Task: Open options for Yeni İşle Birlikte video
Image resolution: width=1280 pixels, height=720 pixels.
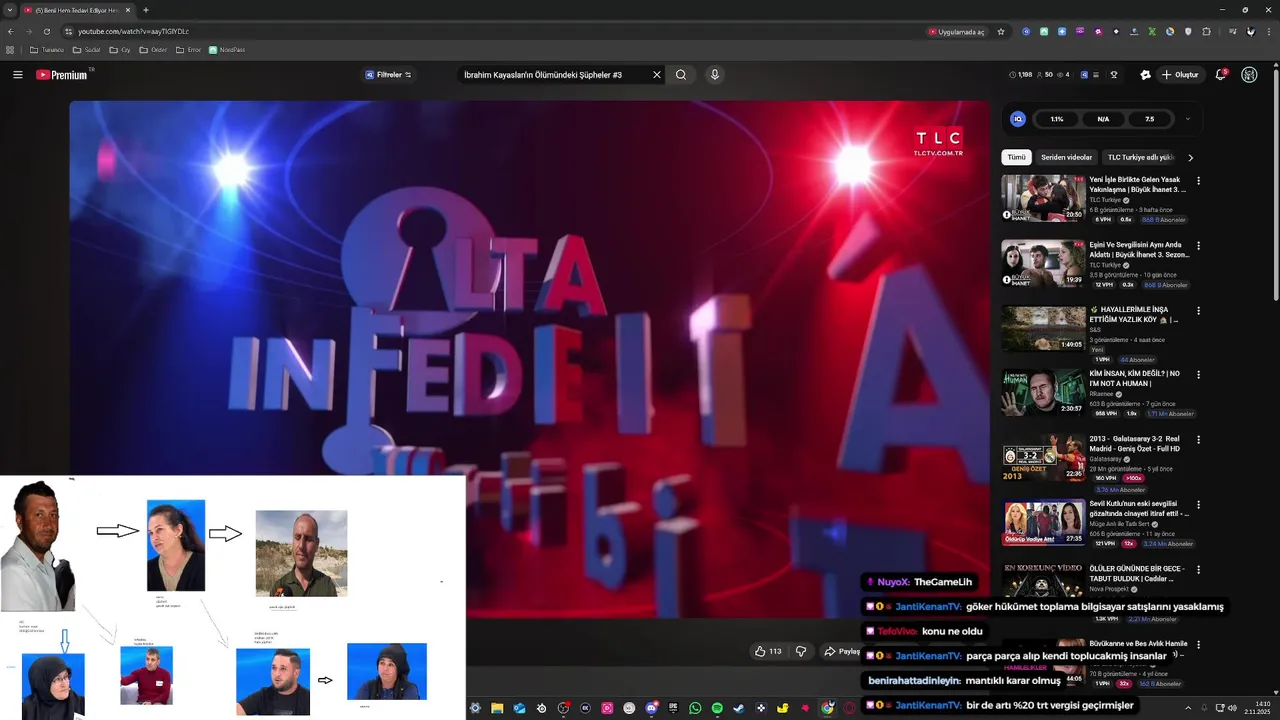Action: (x=1198, y=181)
